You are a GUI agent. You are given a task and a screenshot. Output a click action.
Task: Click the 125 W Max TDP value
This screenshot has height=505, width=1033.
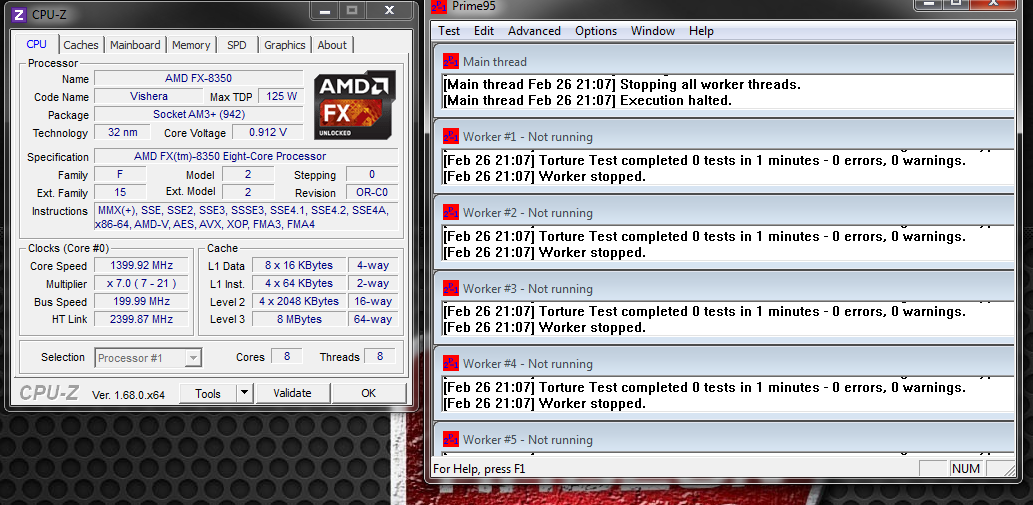[281, 96]
